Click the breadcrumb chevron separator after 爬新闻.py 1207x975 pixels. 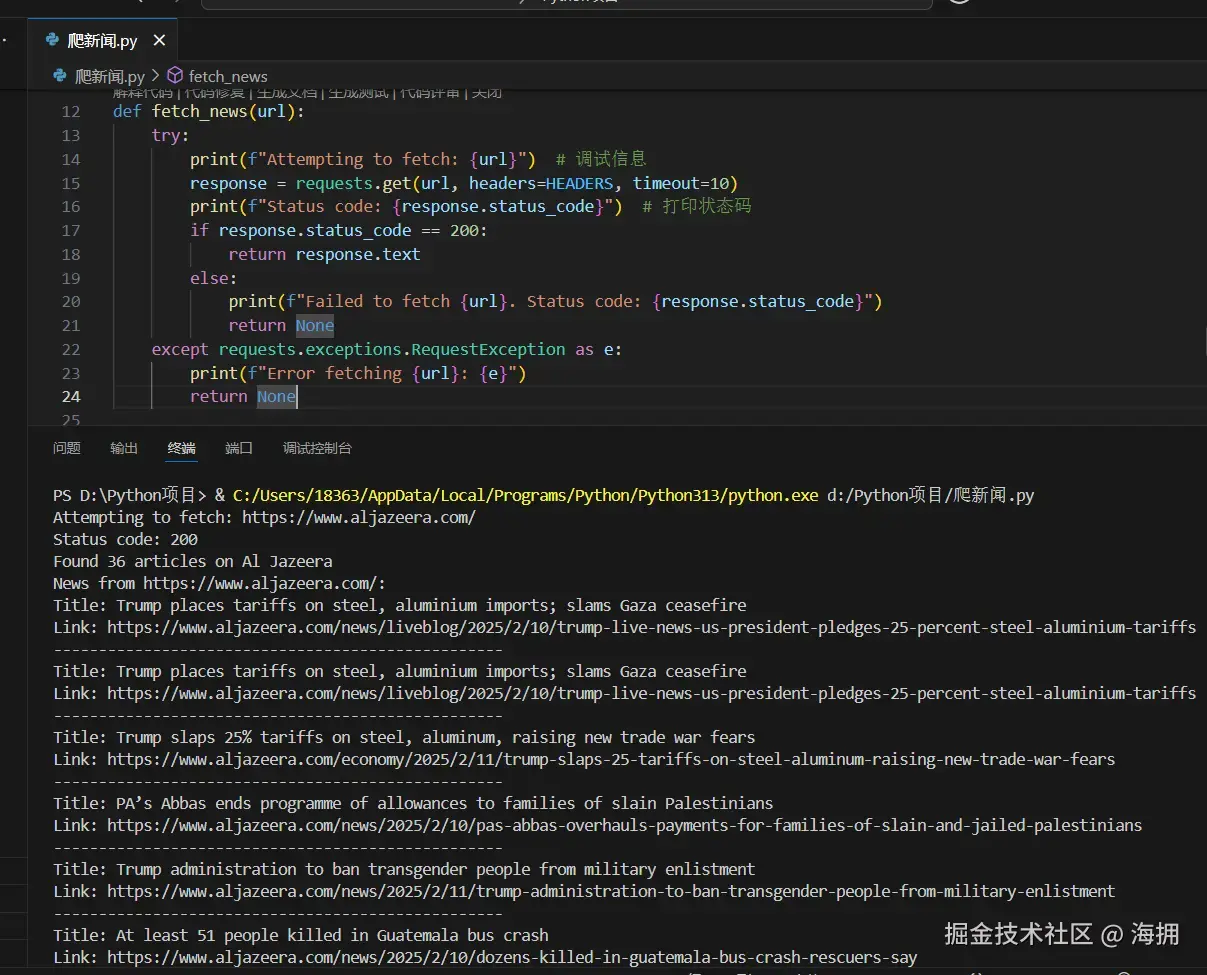(155, 76)
